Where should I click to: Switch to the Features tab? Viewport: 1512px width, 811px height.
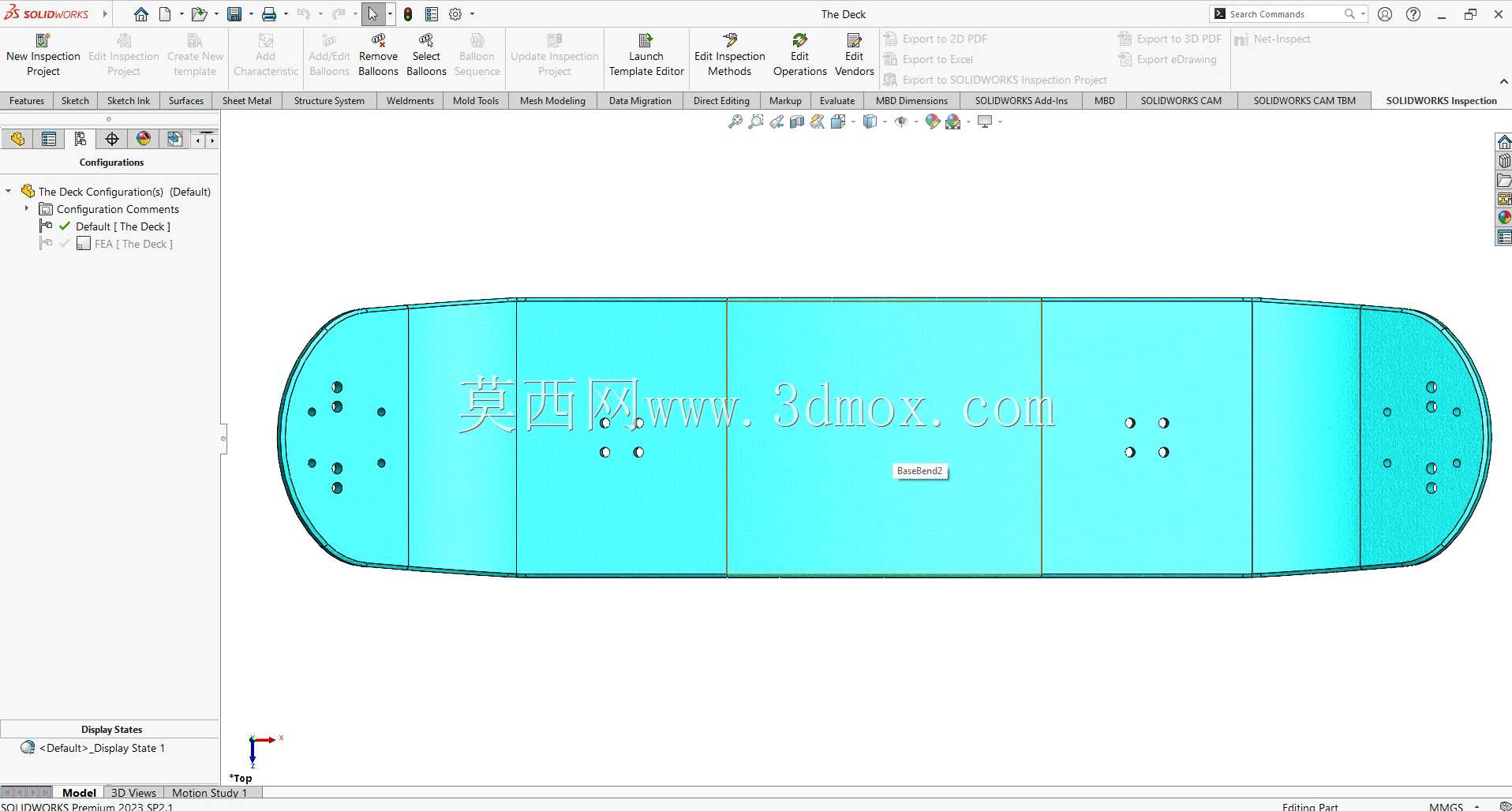27,101
